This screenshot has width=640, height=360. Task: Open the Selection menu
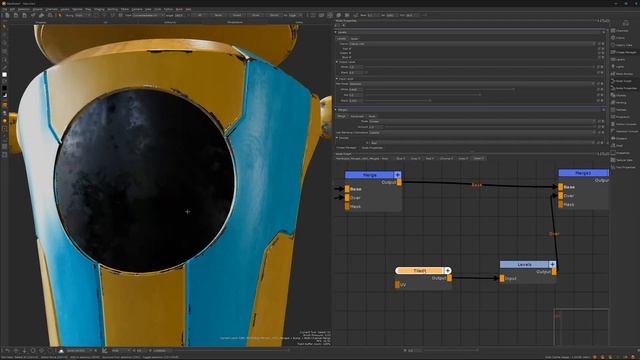pyautogui.click(x=24, y=9)
